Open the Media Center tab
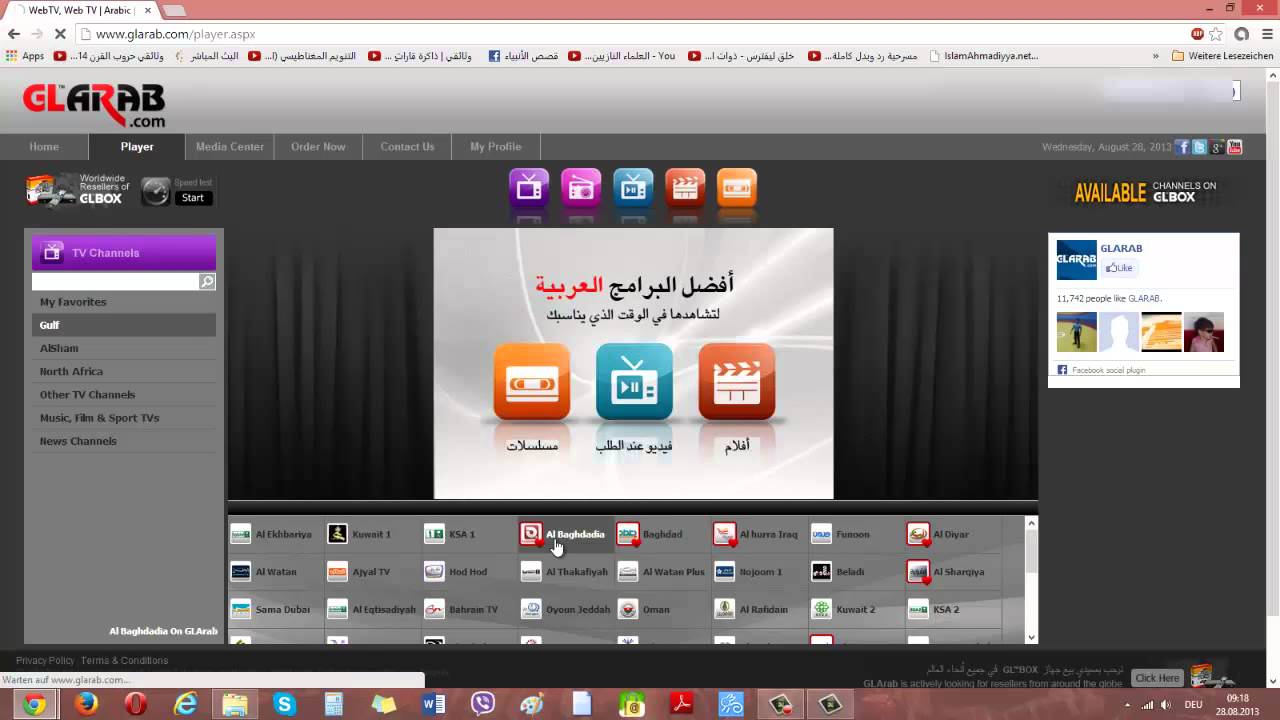The width and height of the screenshot is (1280, 720). (230, 147)
